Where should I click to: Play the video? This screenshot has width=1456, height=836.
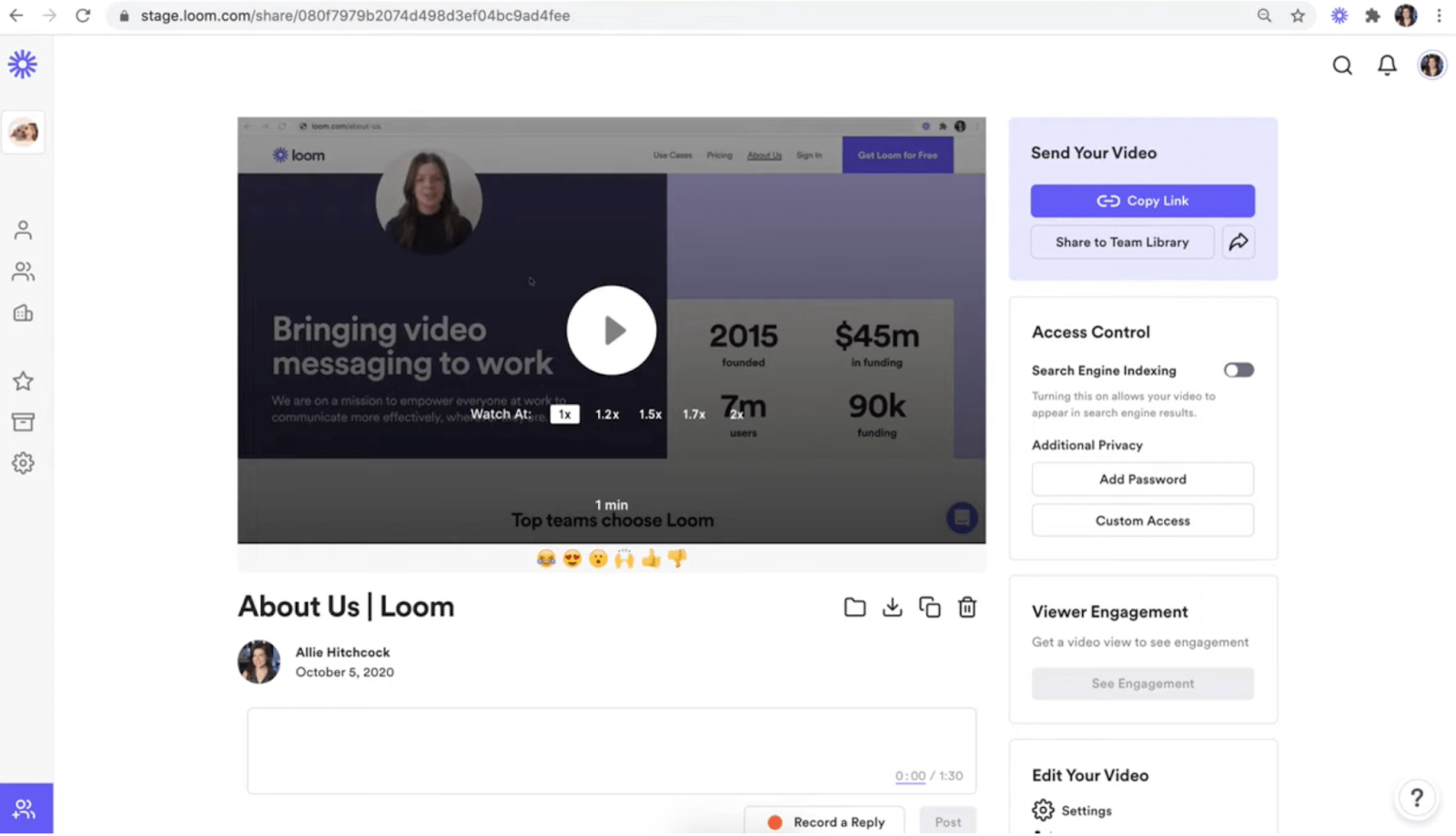(x=612, y=330)
